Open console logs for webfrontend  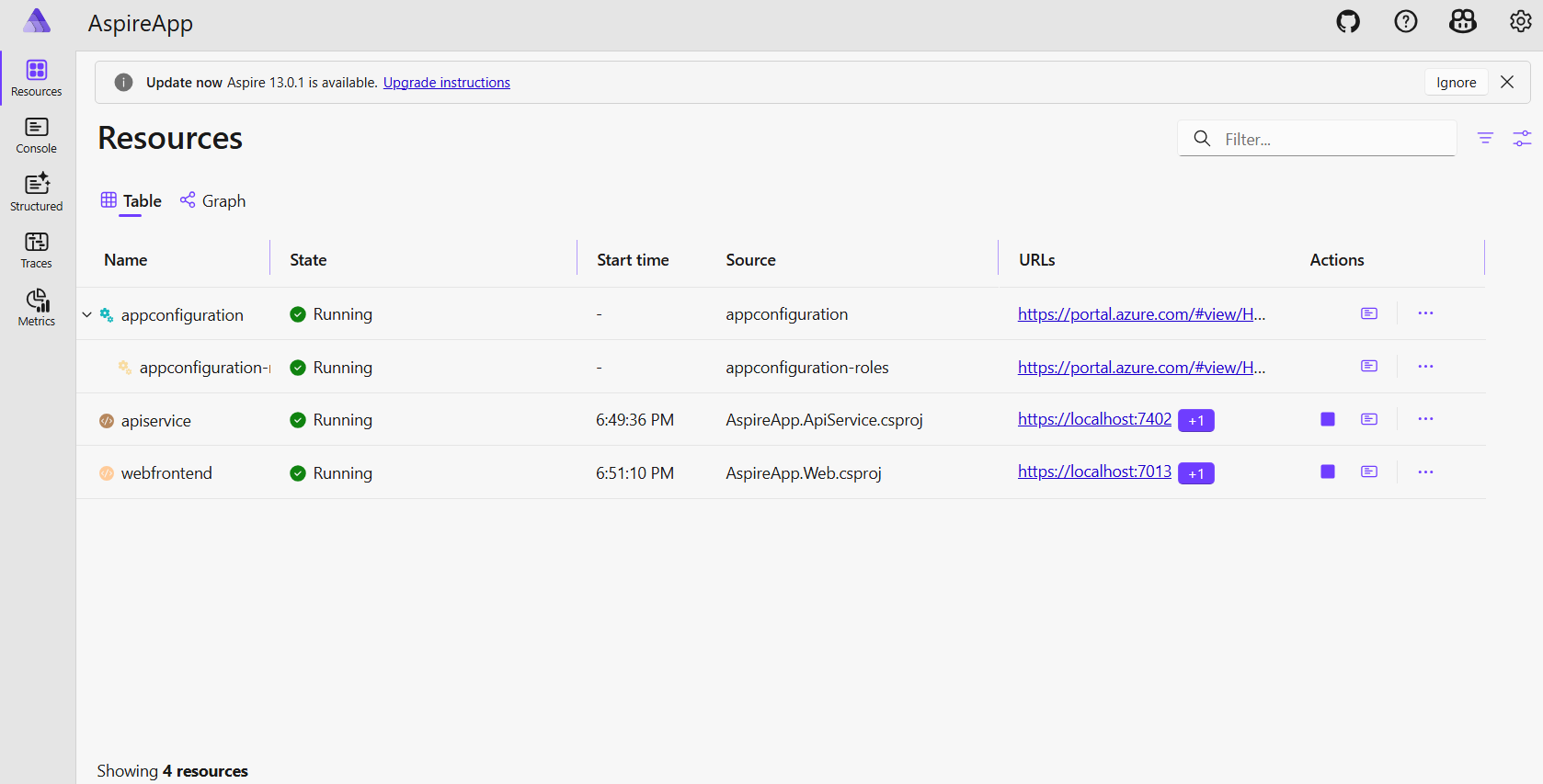[x=1369, y=472]
